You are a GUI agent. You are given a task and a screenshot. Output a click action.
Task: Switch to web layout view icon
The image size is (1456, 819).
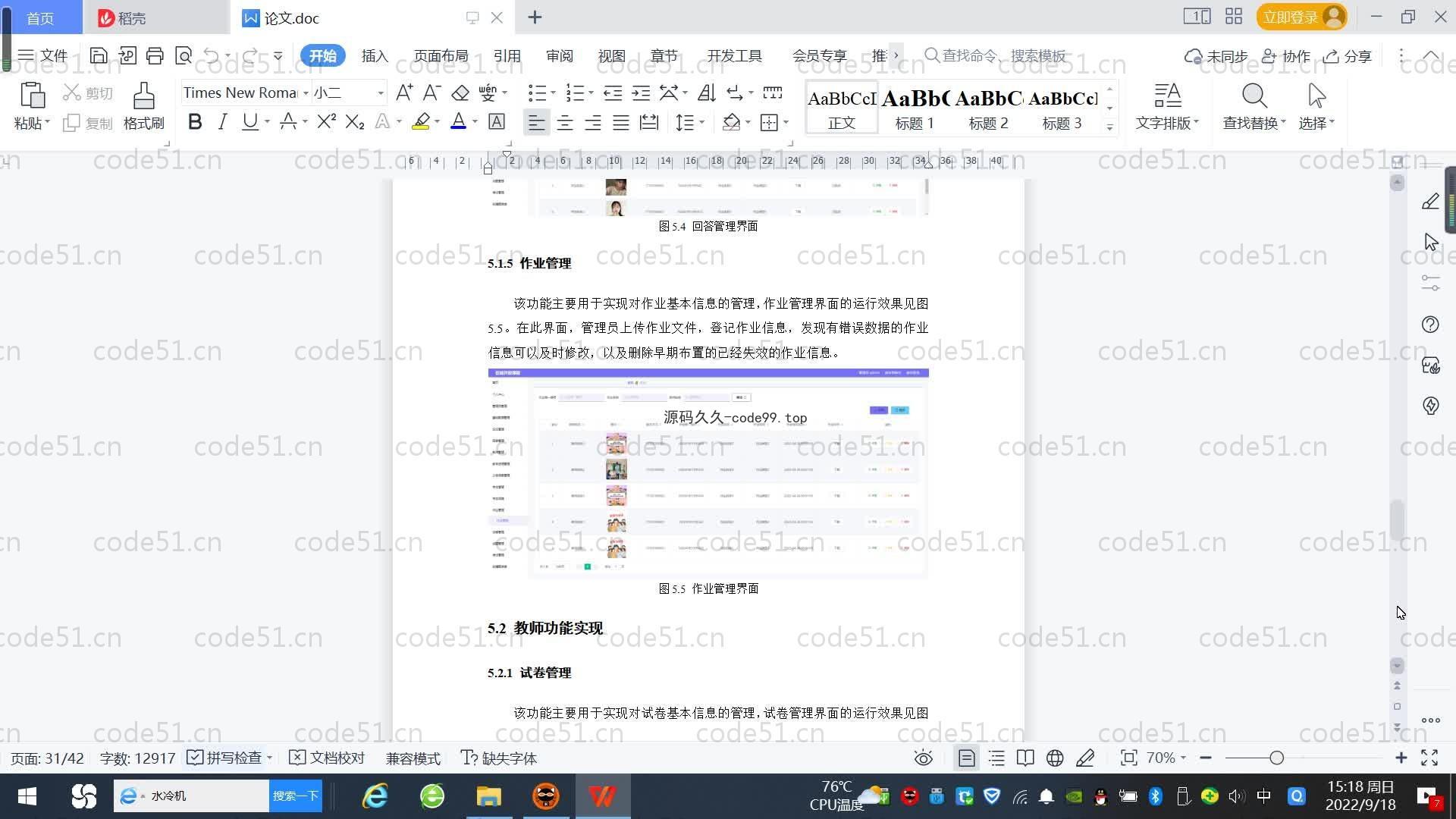1055,758
